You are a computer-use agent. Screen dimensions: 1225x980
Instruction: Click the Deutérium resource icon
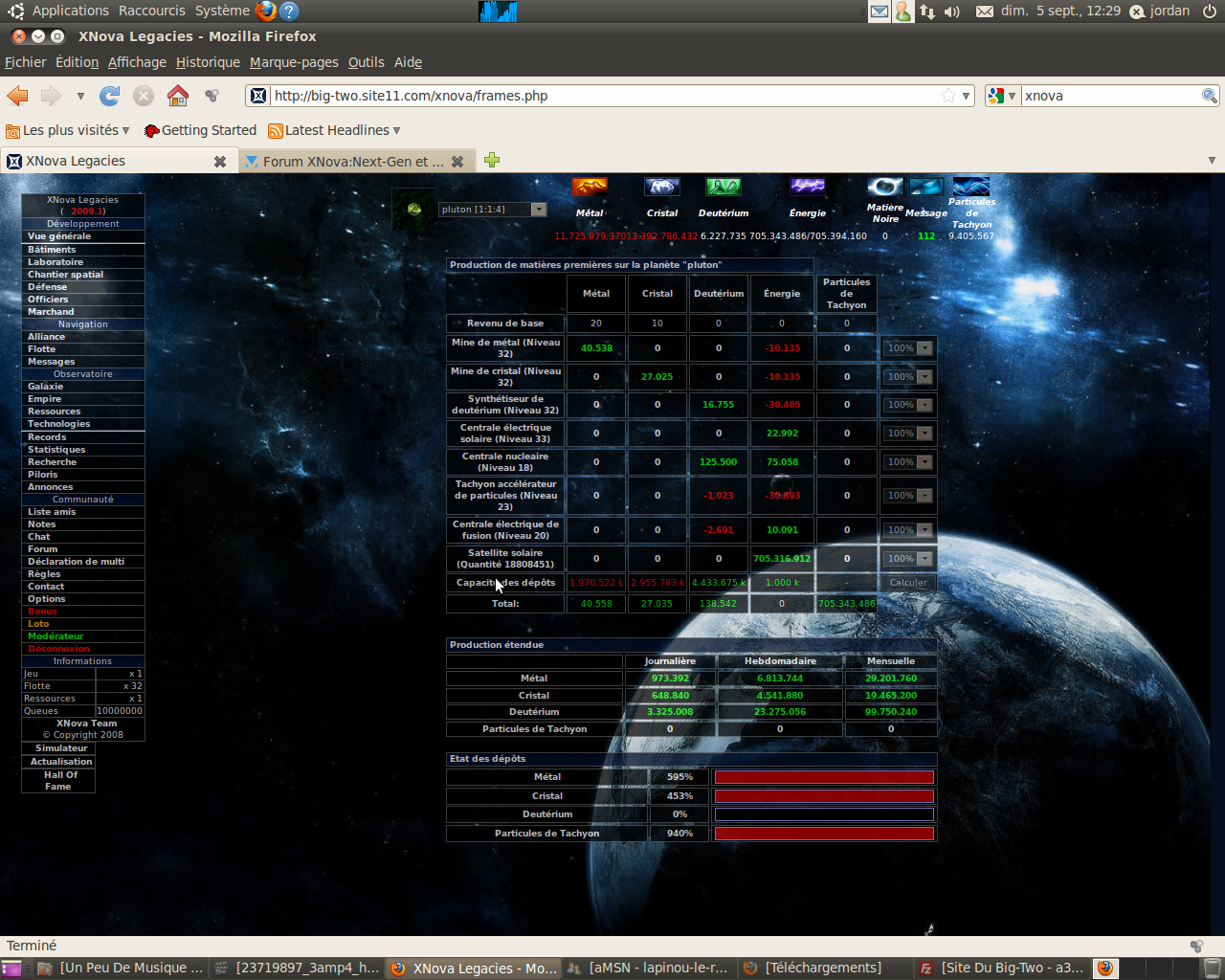[x=724, y=187]
